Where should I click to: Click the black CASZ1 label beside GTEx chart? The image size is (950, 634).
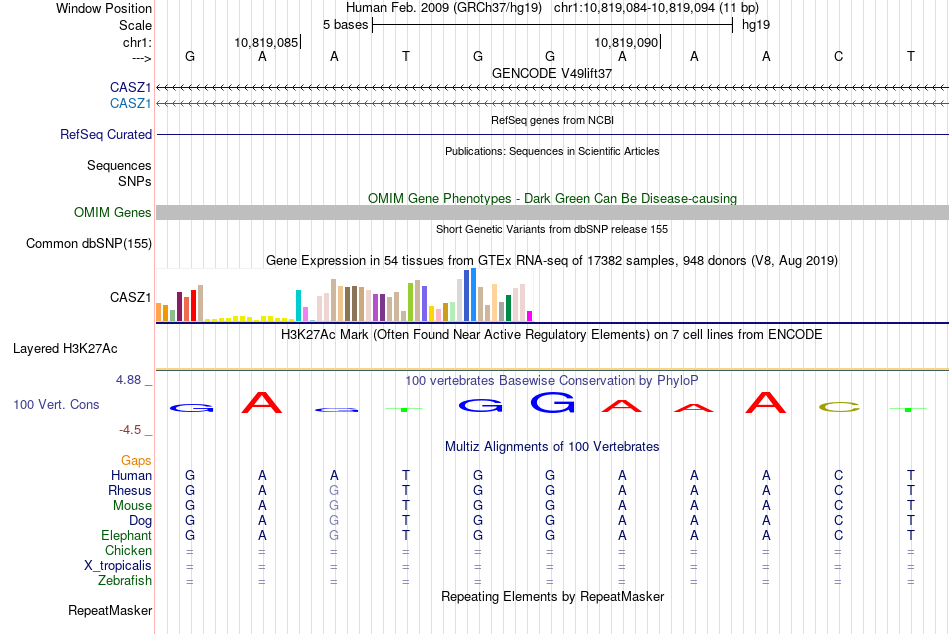pos(130,297)
